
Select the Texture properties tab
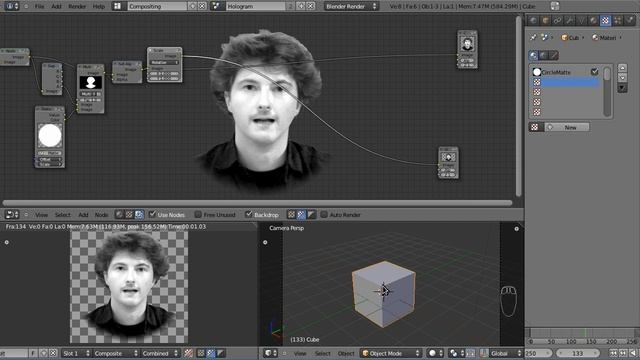605,20
